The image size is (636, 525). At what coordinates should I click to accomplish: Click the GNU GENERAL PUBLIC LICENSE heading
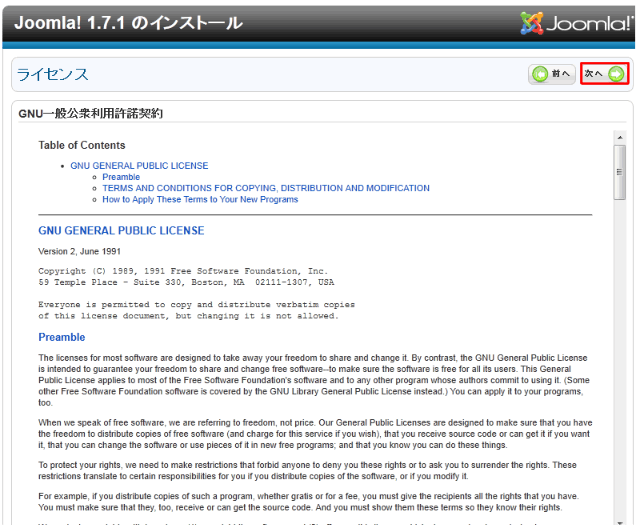[121, 230]
